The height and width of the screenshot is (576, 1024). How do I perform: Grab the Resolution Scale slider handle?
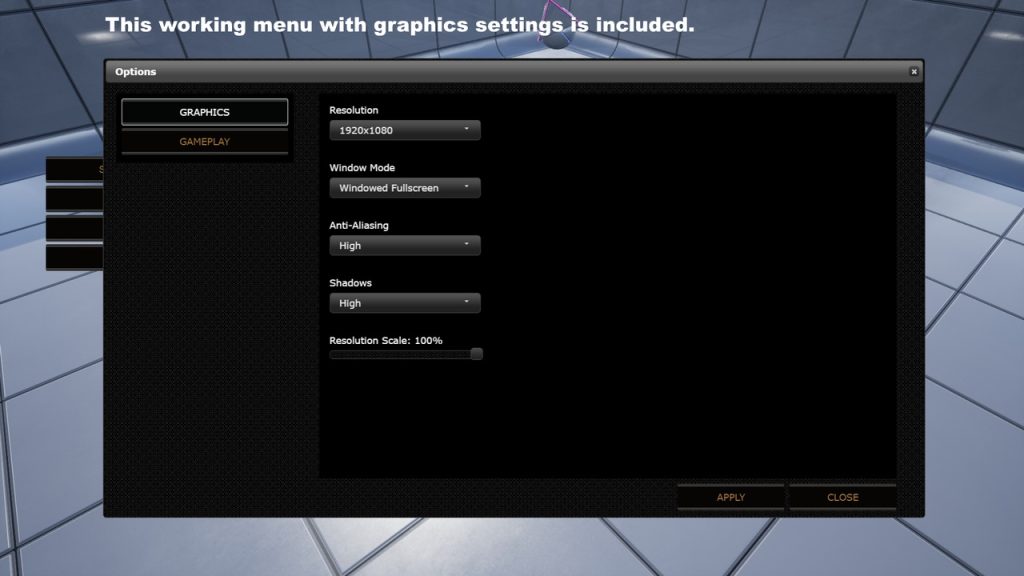476,354
